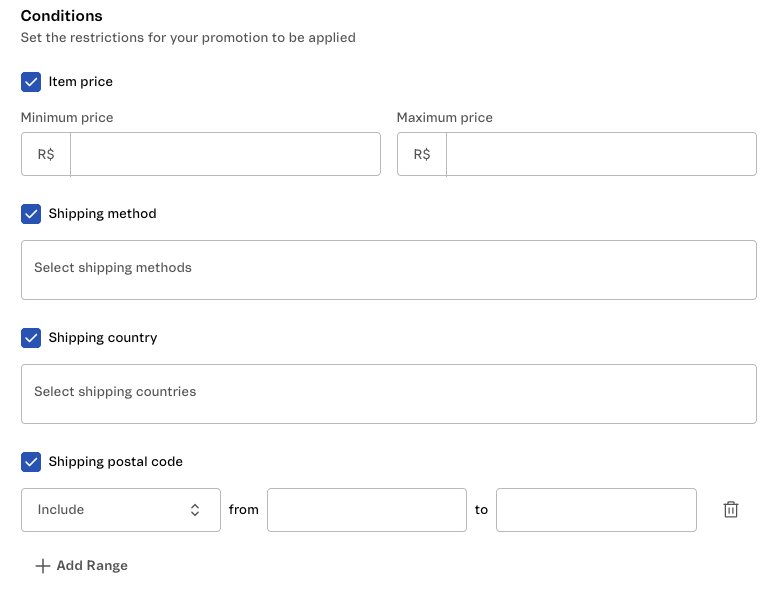Viewport: 781px width, 598px height.
Task: Disable the Shipping country checkbox
Action: pyautogui.click(x=31, y=338)
